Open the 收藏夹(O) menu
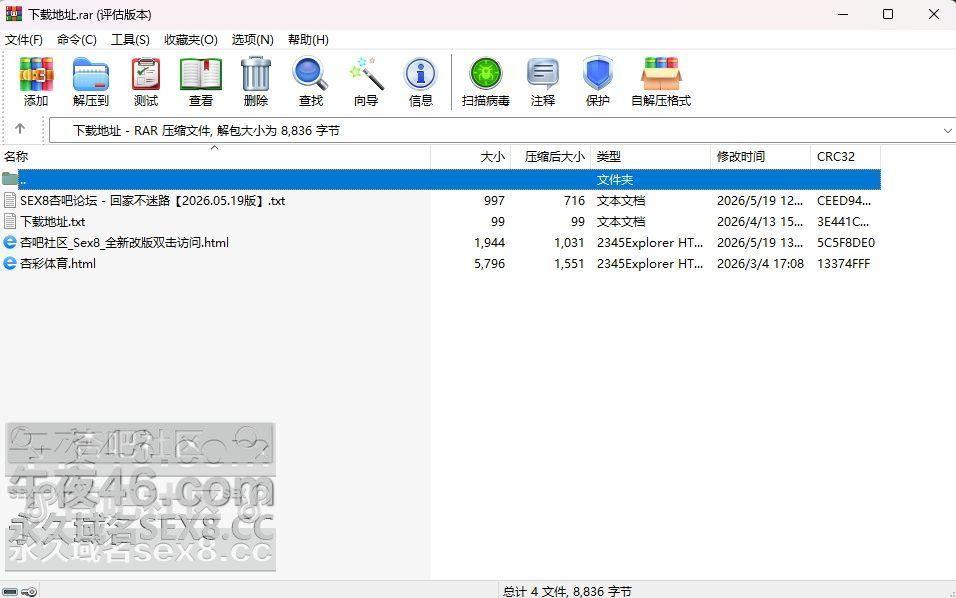 pos(191,40)
